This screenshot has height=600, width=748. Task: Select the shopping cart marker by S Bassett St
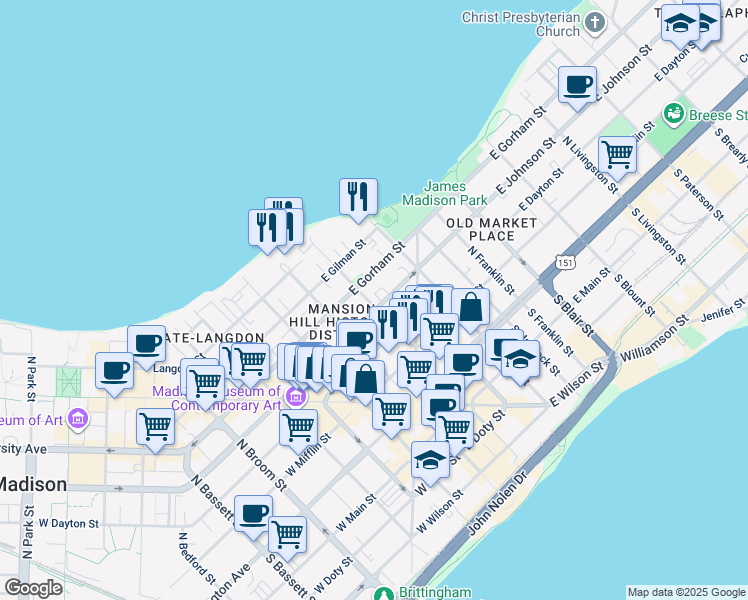(x=288, y=538)
